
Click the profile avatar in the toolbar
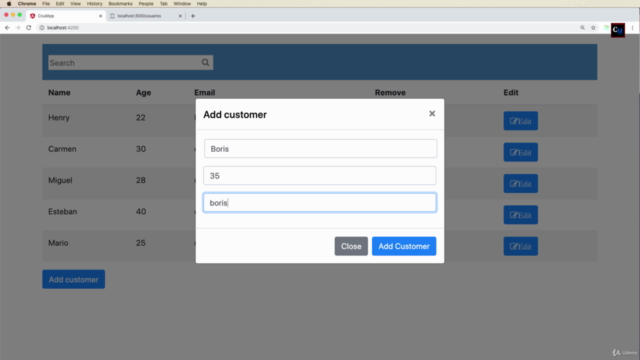(618, 30)
